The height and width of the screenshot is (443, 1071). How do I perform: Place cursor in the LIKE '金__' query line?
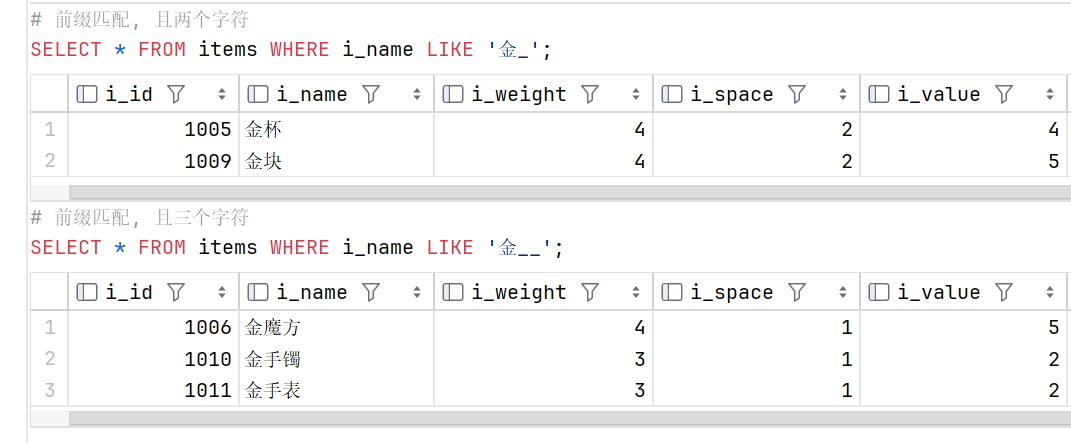298,248
